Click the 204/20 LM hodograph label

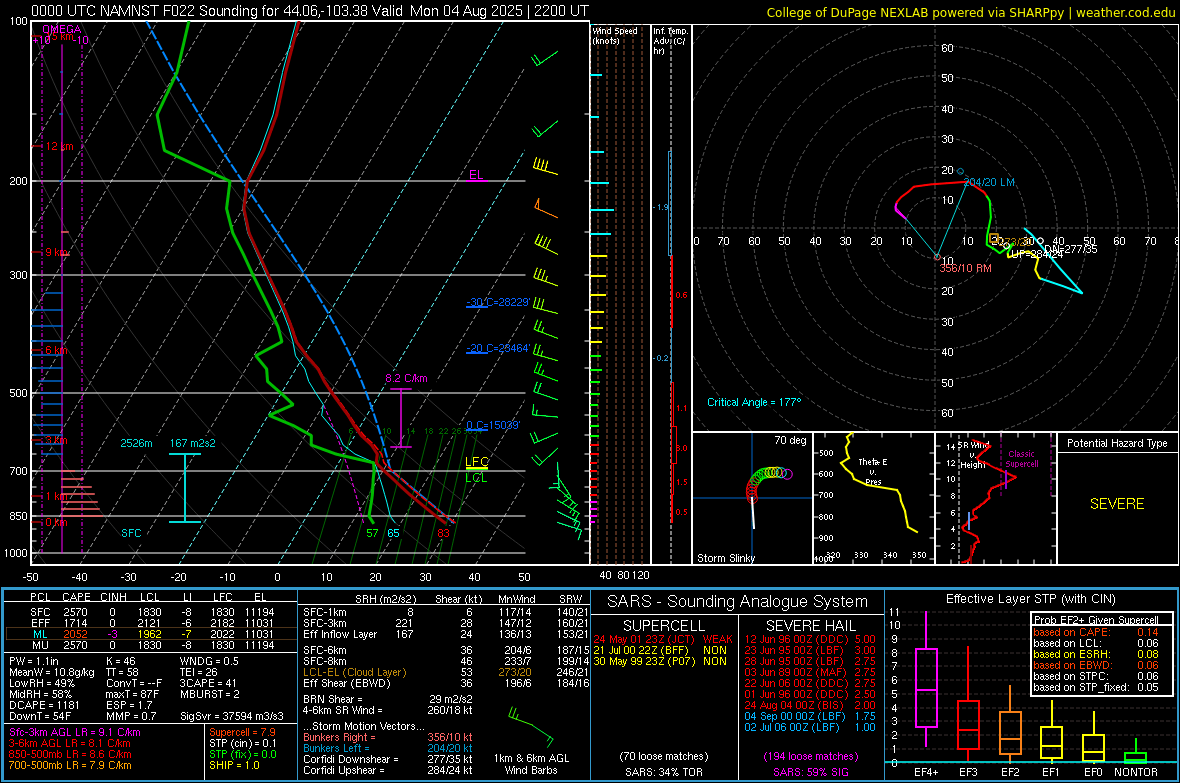coord(989,182)
